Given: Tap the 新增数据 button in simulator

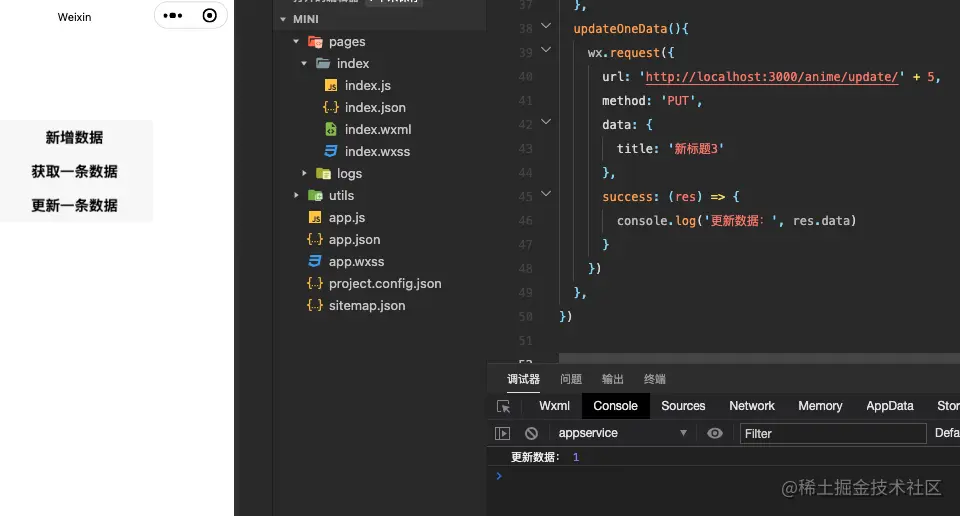Looking at the screenshot, I should tap(75, 138).
